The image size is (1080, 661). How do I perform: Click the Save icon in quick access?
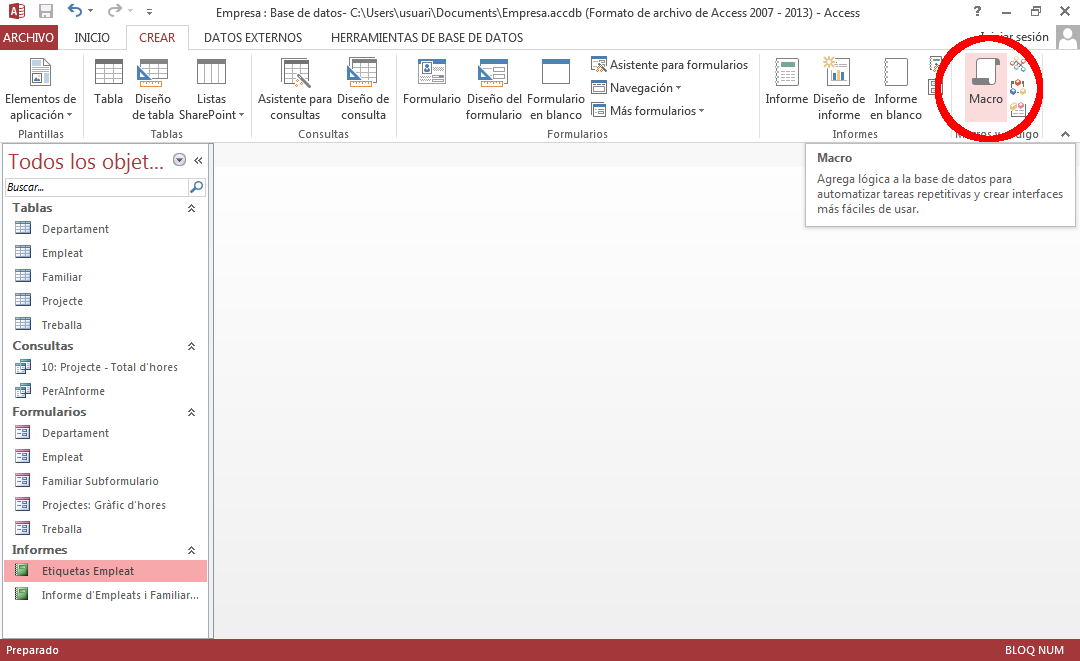(x=46, y=12)
